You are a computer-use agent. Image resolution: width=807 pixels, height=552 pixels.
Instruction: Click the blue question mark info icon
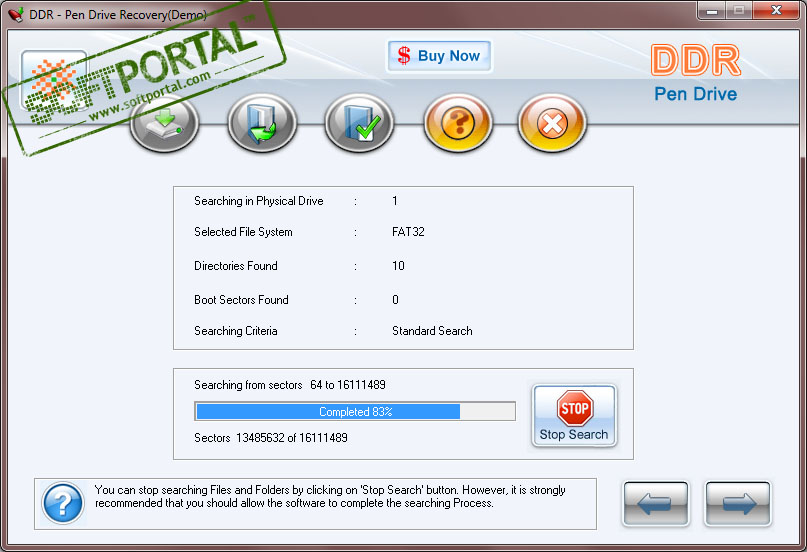tap(63, 503)
